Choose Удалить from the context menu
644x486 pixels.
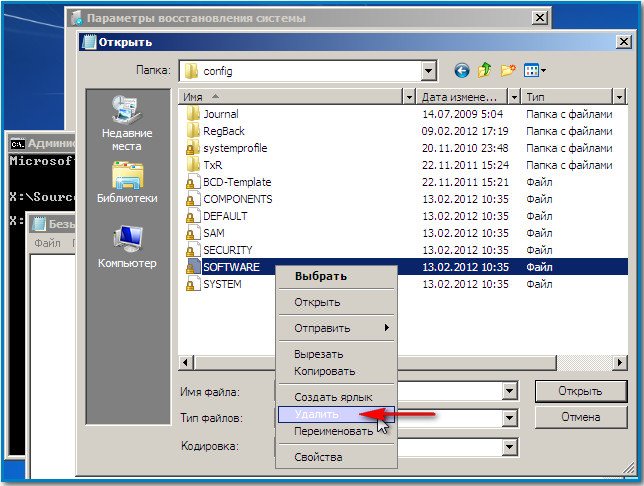pyautogui.click(x=316, y=414)
